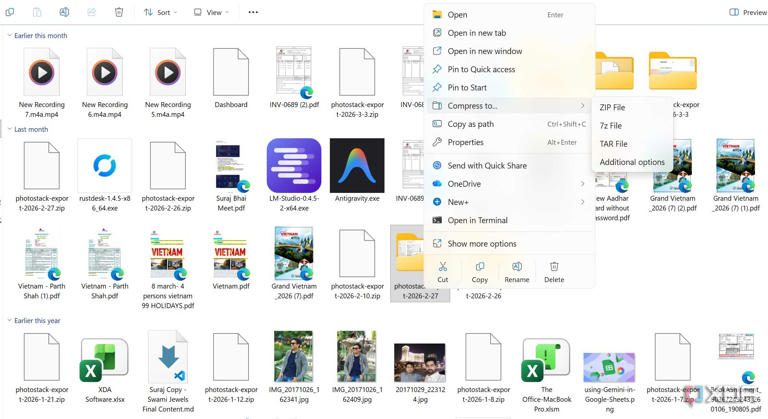Collapse the Last month group

[x=9, y=129]
